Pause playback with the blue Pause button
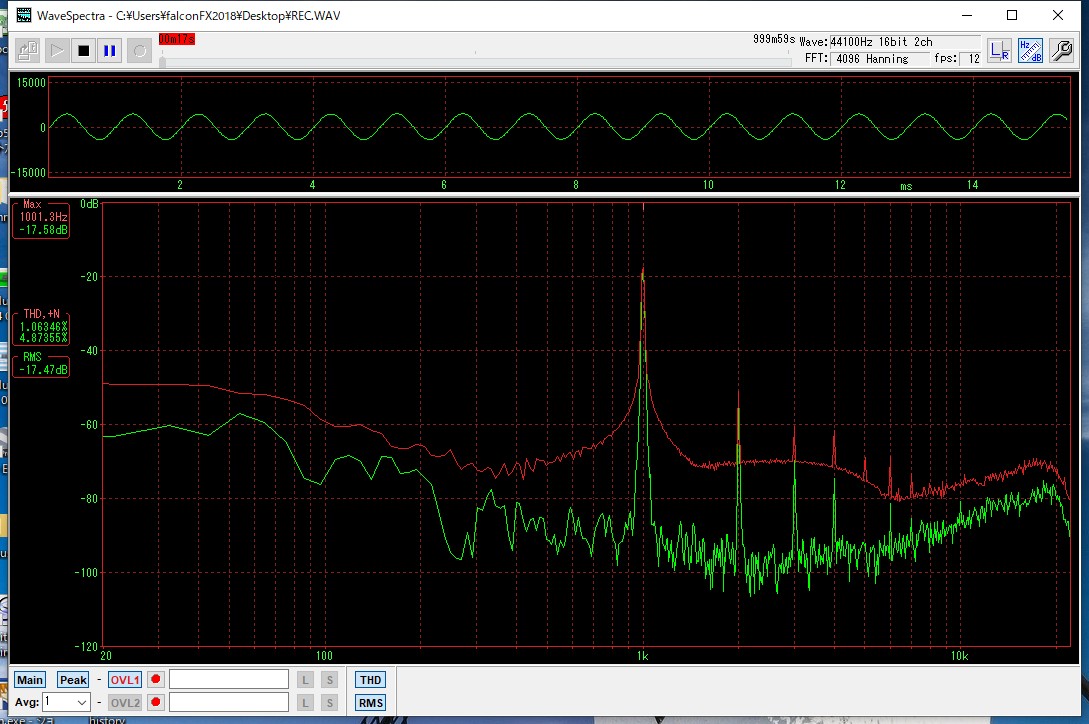The height and width of the screenshot is (724, 1089). (x=110, y=50)
